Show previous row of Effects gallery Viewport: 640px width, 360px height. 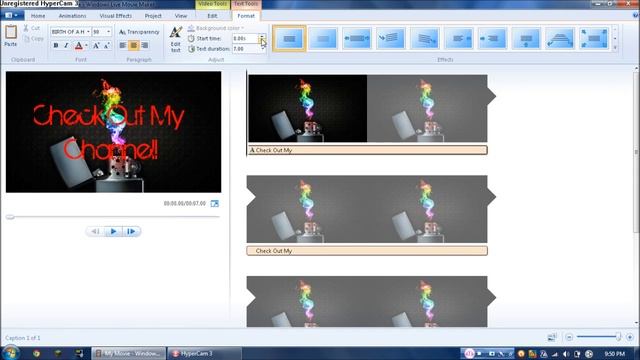coord(615,29)
